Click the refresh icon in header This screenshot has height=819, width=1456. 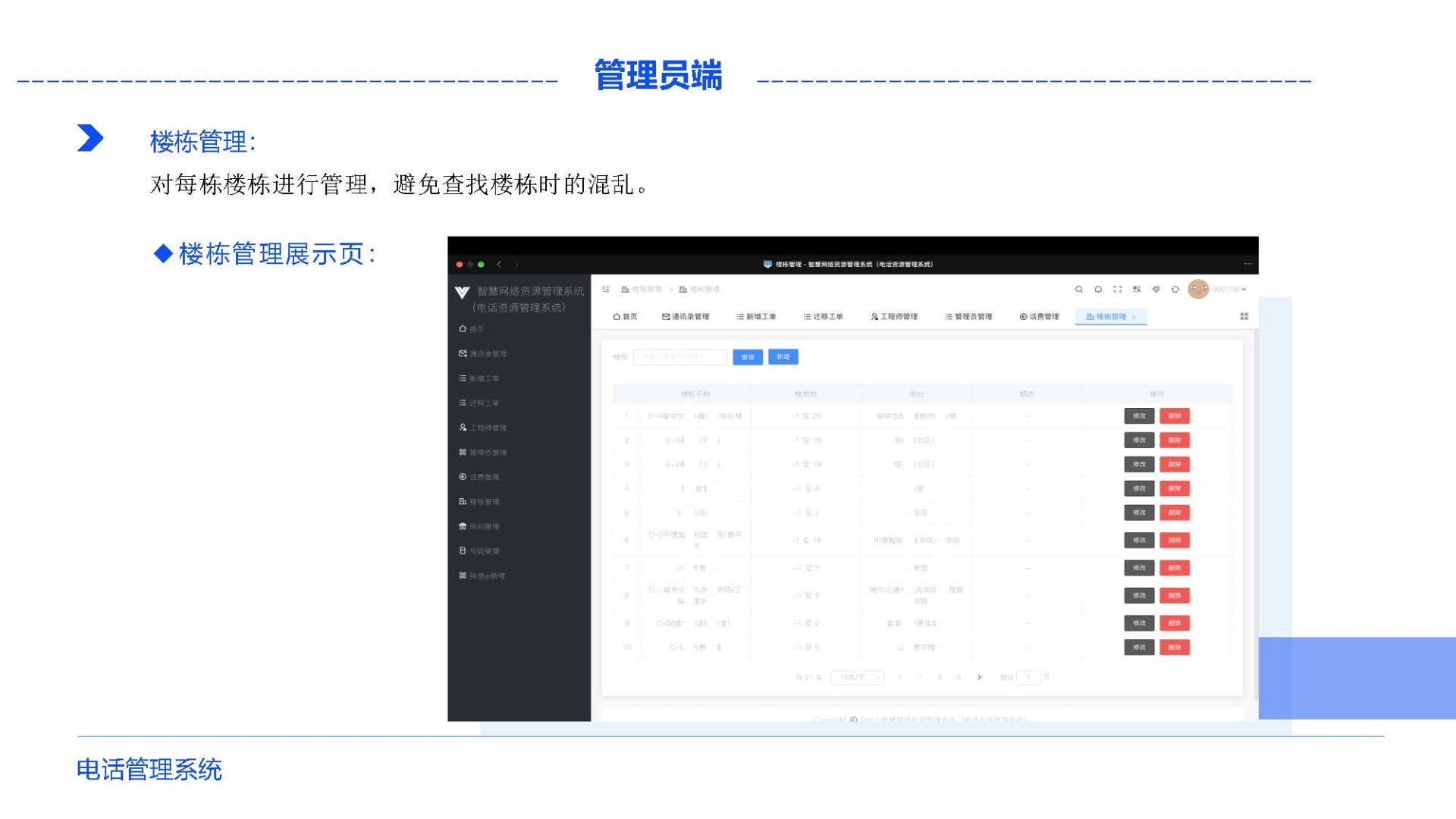point(1175,289)
